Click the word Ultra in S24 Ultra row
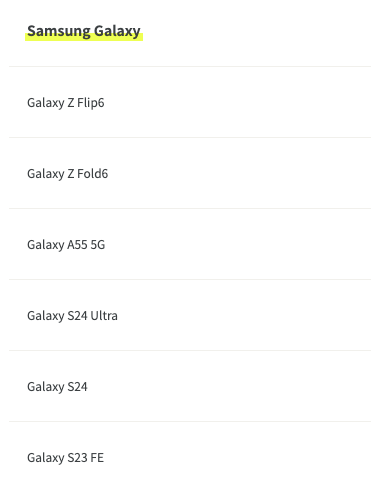Image resolution: width=377 pixels, height=487 pixels. click(x=104, y=315)
